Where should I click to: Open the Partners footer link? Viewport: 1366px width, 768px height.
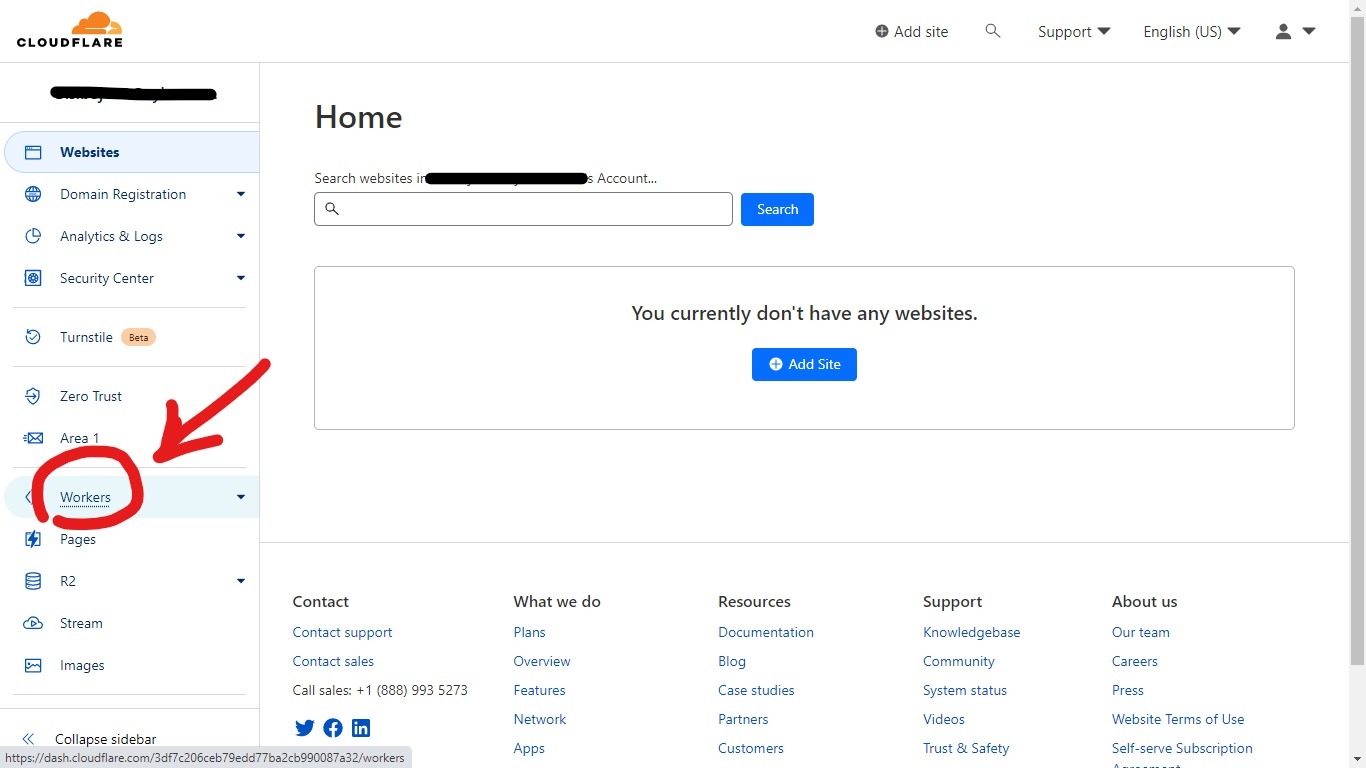point(743,719)
